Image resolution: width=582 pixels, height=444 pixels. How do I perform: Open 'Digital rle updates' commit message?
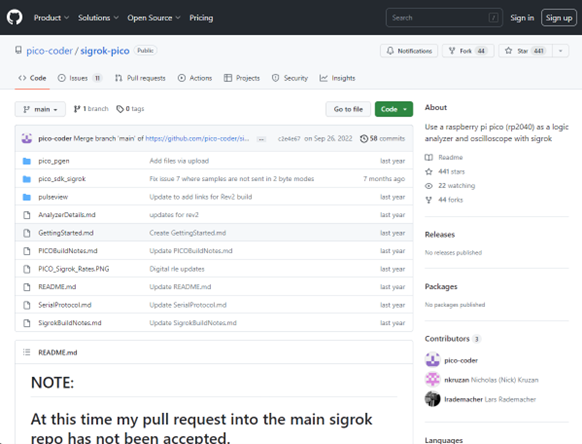pyautogui.click(x=177, y=269)
